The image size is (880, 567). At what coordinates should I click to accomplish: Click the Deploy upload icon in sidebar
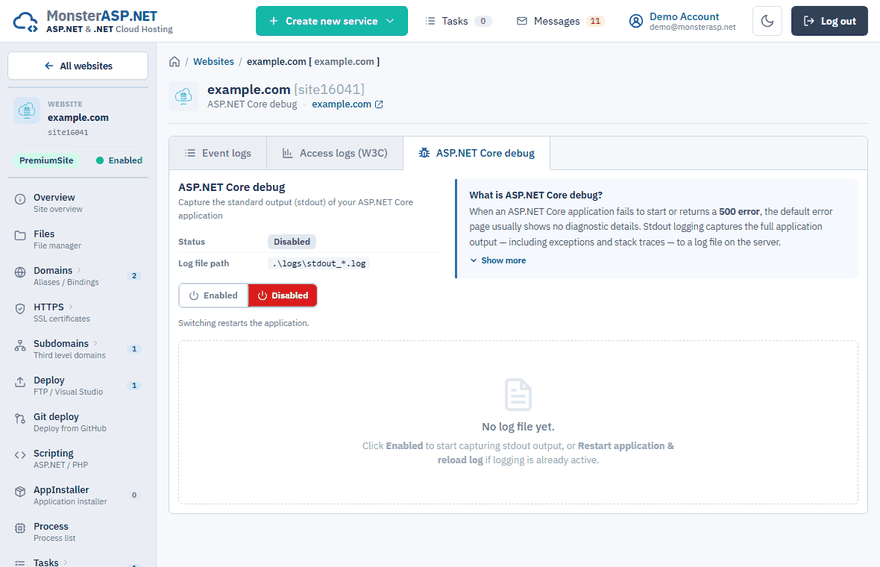tap(20, 382)
